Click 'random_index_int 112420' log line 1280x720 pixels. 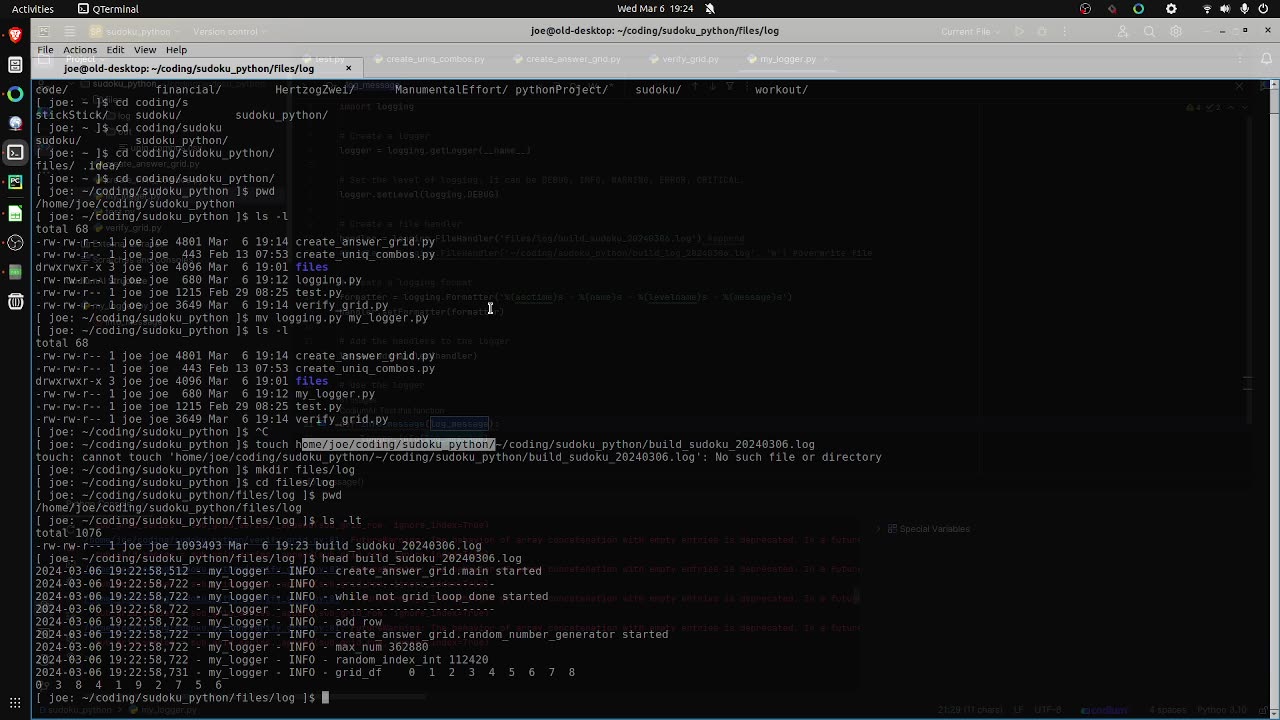tap(412, 660)
